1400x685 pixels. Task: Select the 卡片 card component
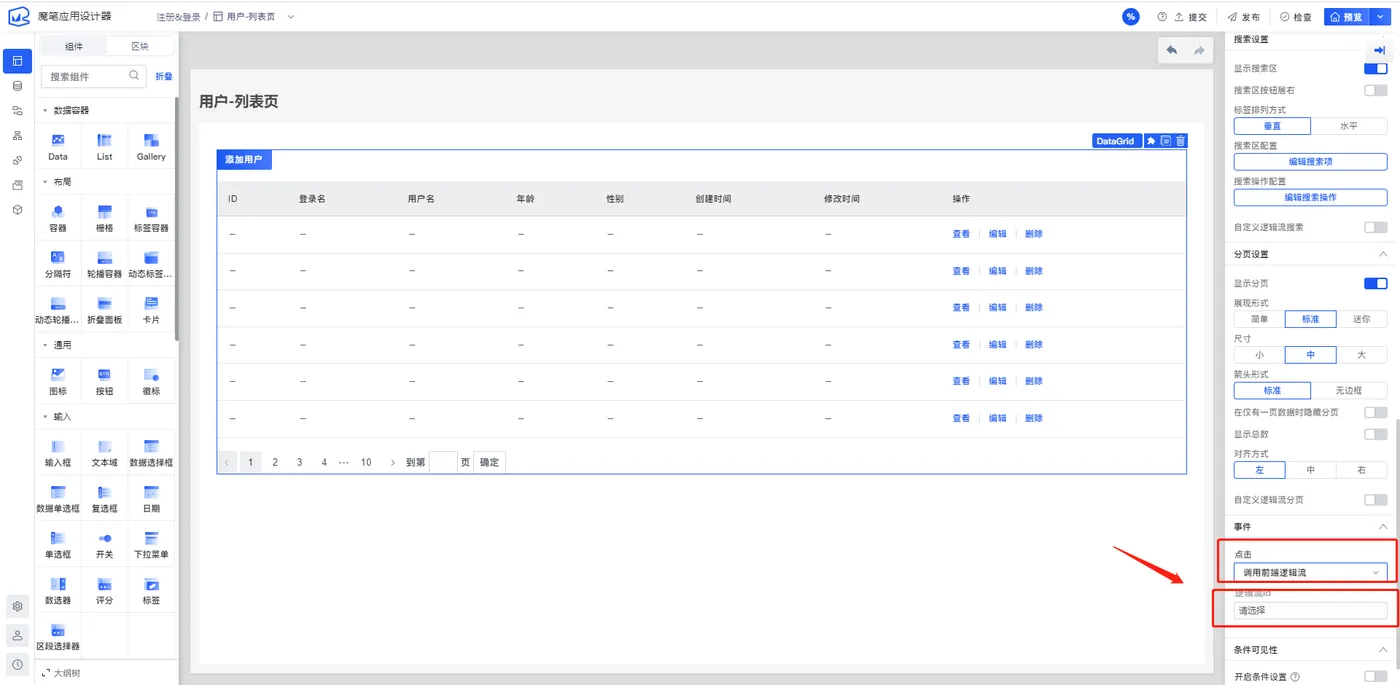(151, 310)
